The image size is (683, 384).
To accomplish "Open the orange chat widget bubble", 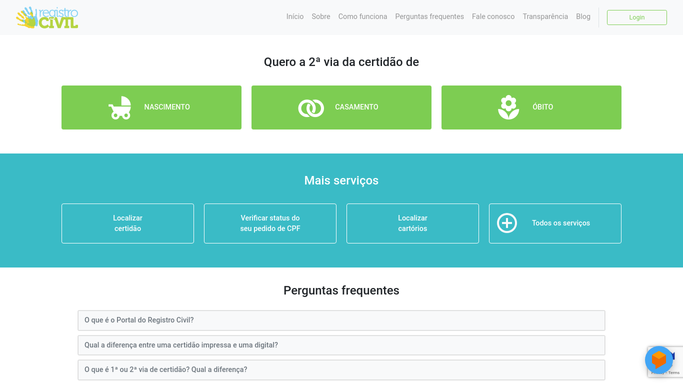I will (659, 360).
